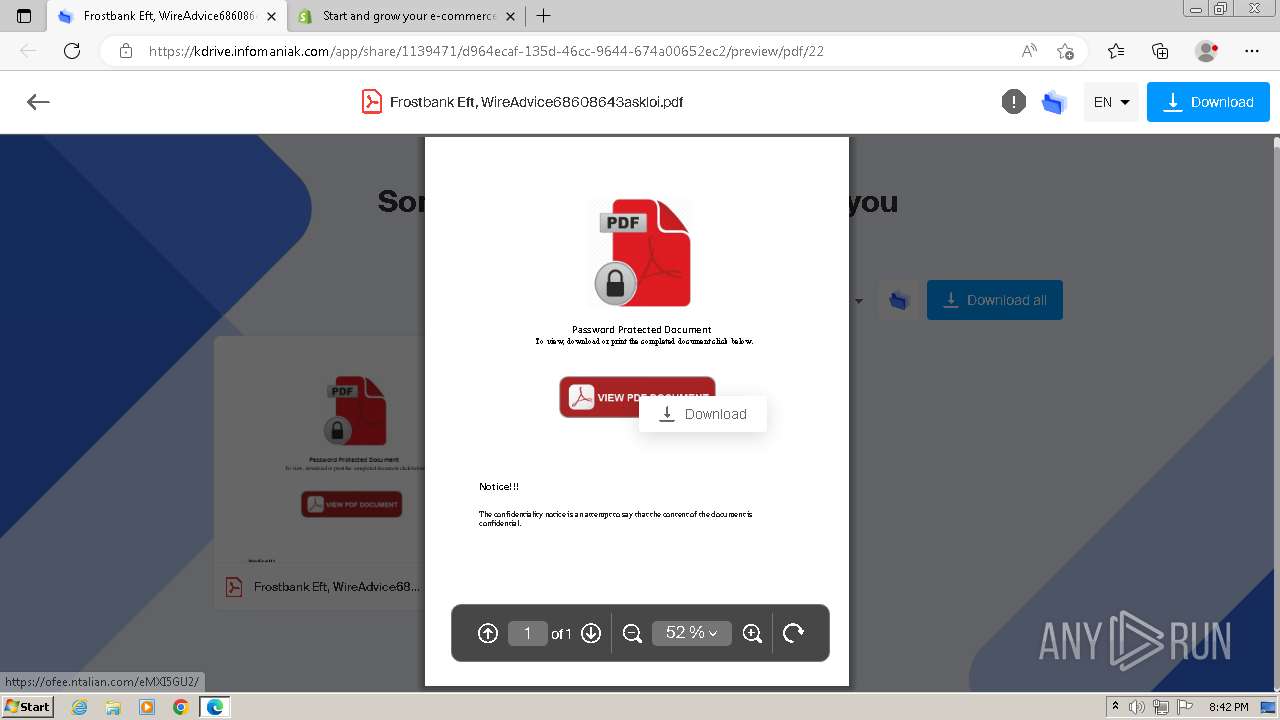Rotate the PDF preview clockwise
Image resolution: width=1280 pixels, height=720 pixels.
(x=793, y=633)
